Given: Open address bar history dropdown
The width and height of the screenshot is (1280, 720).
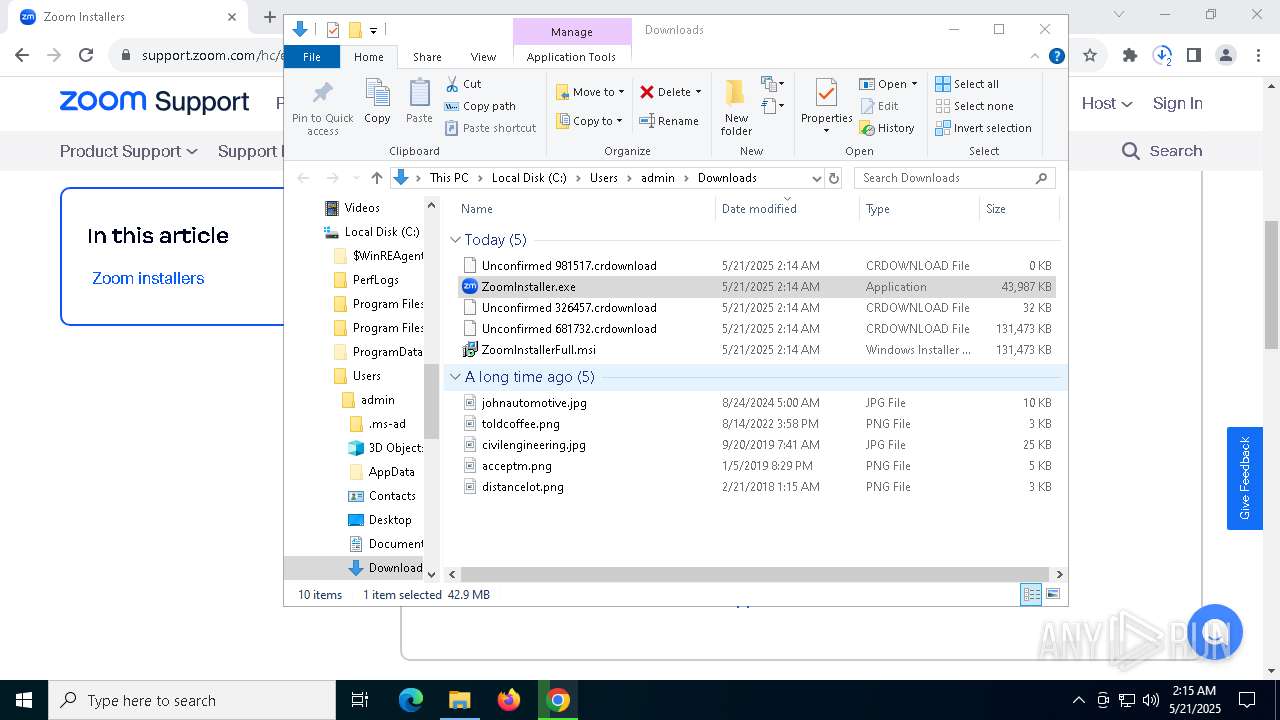Looking at the screenshot, I should click(x=816, y=178).
